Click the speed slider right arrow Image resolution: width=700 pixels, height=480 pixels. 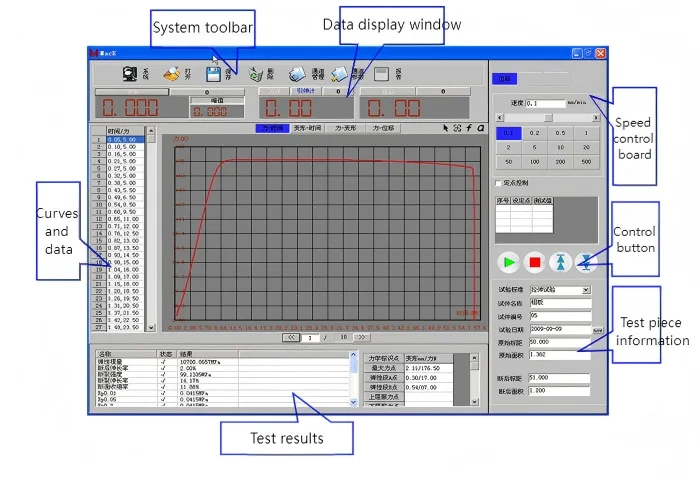pos(596,118)
